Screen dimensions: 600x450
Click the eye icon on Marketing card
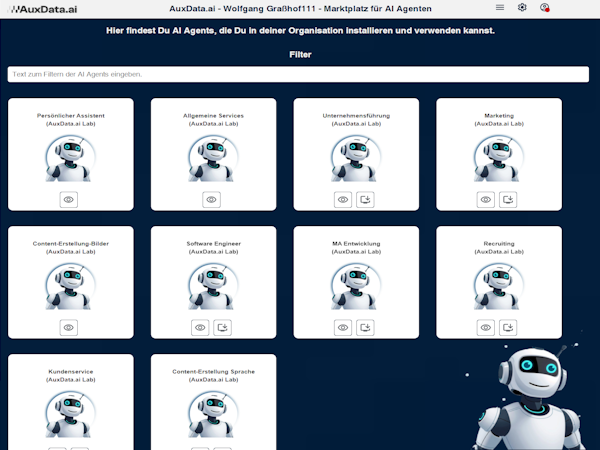486,199
